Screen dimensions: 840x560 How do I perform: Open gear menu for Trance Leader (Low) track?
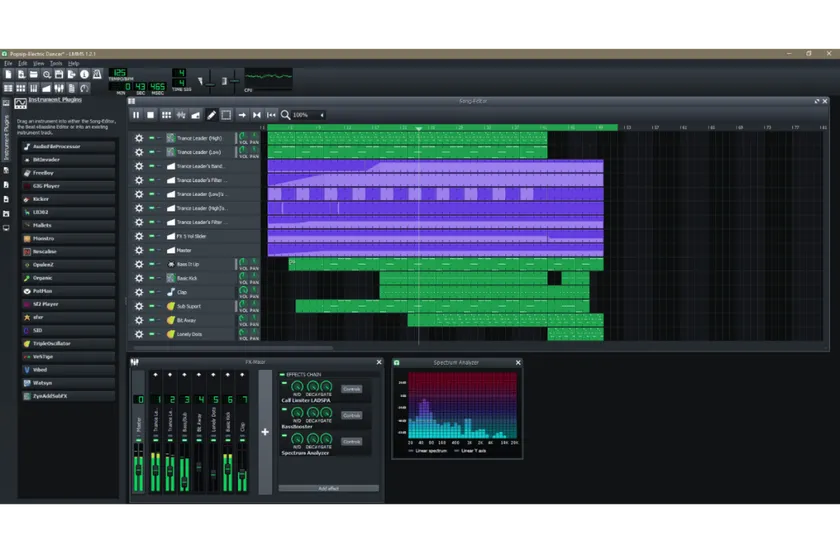[x=139, y=152]
